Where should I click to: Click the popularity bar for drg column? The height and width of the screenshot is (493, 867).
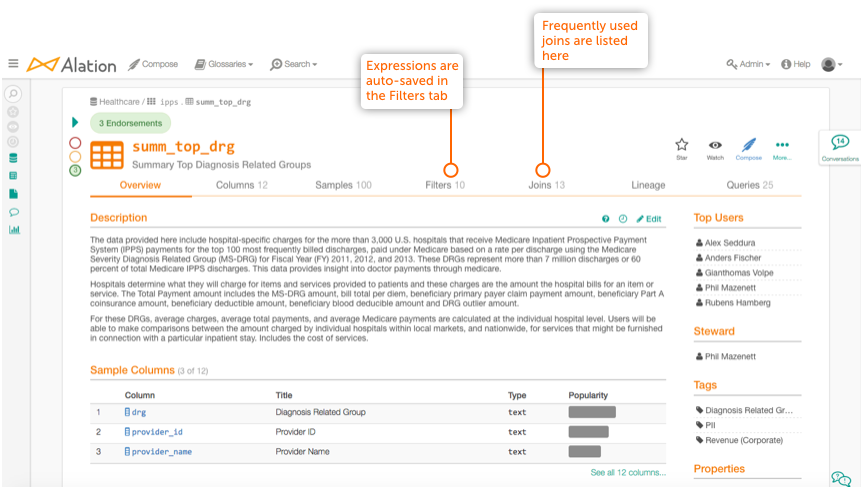click(592, 412)
